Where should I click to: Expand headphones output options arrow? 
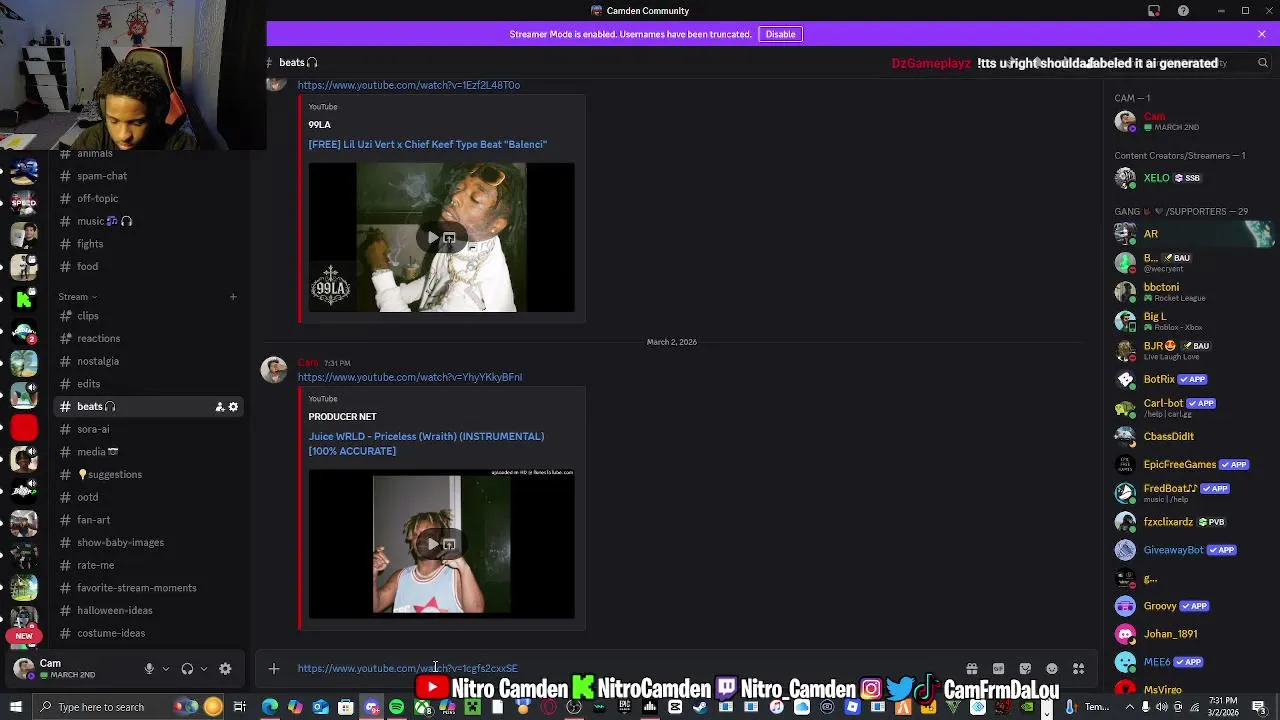pyautogui.click(x=204, y=669)
